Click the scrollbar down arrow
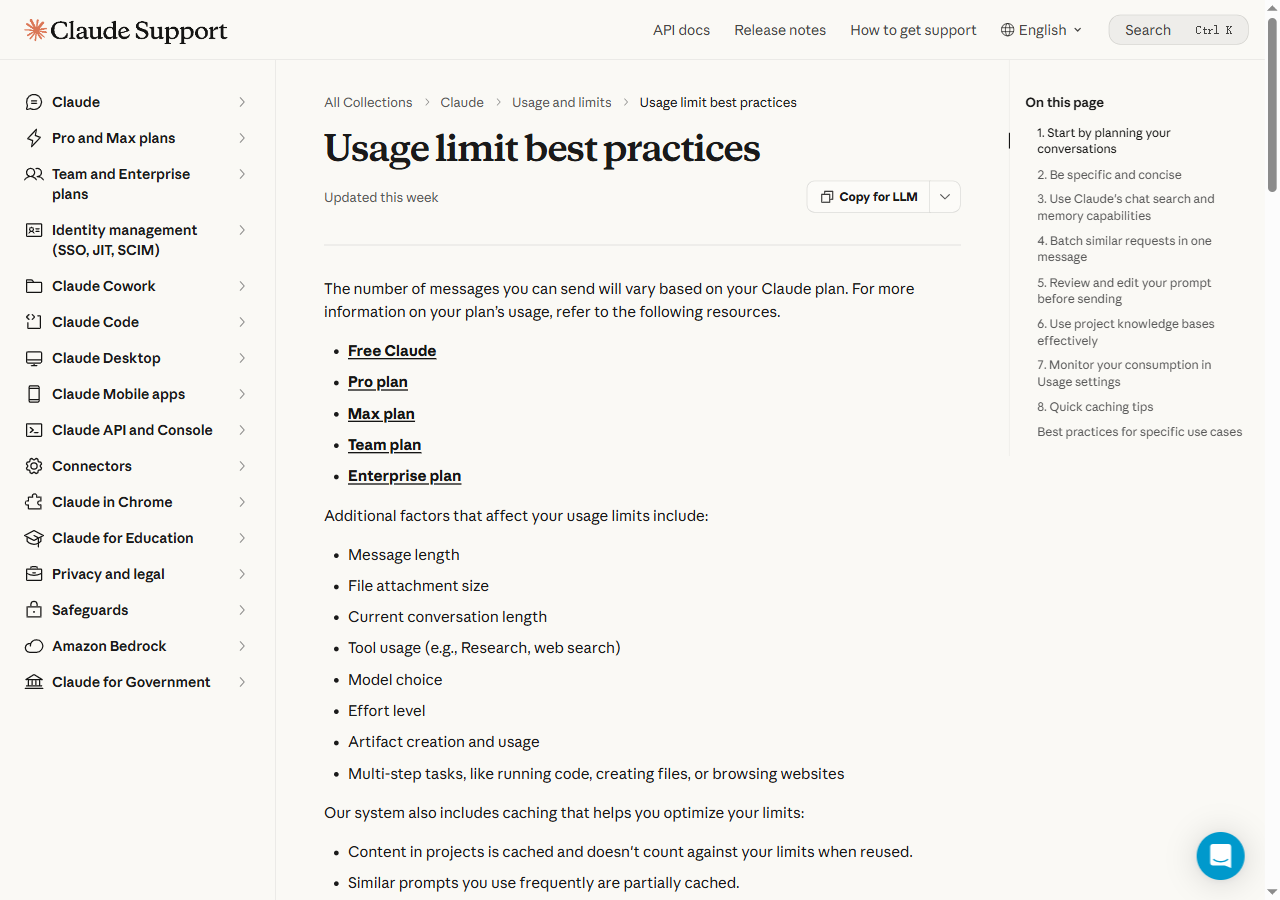The width and height of the screenshot is (1280, 900). pyautogui.click(x=1272, y=892)
